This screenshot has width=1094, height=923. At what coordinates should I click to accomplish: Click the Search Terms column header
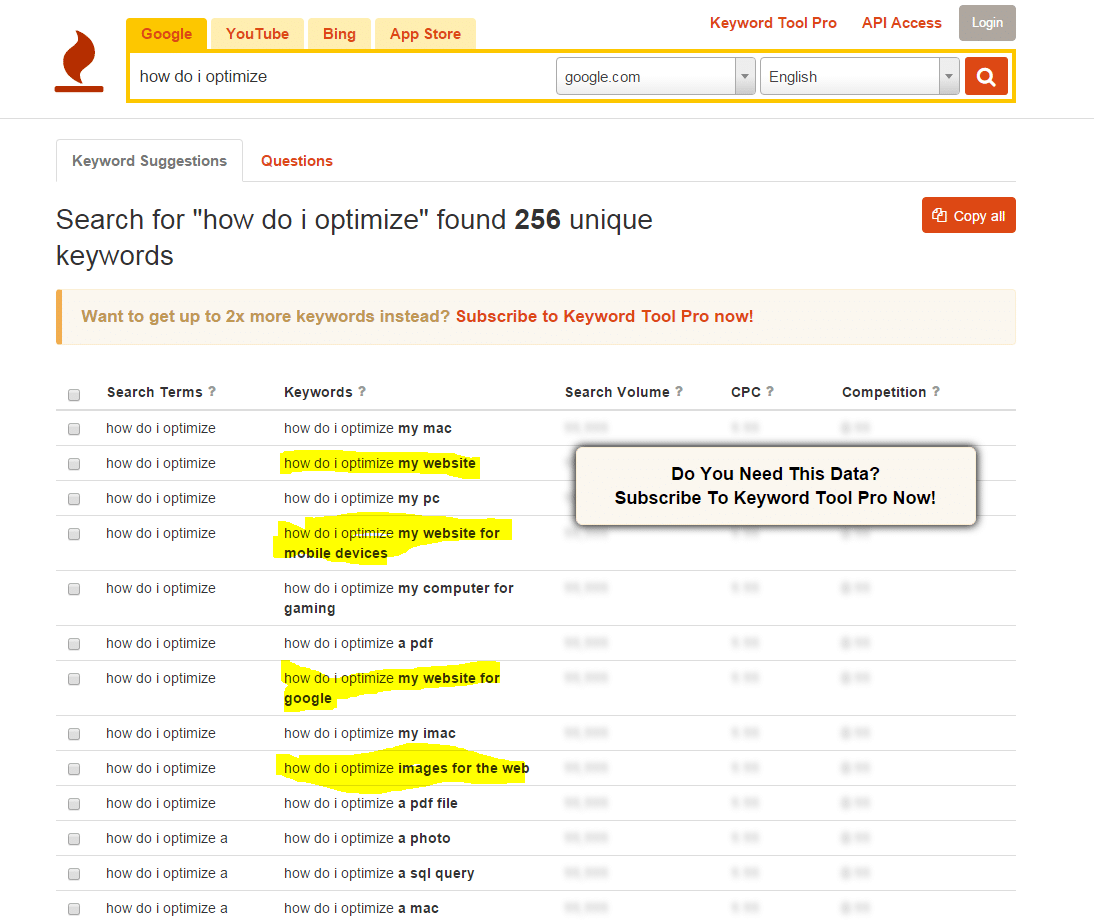(154, 392)
